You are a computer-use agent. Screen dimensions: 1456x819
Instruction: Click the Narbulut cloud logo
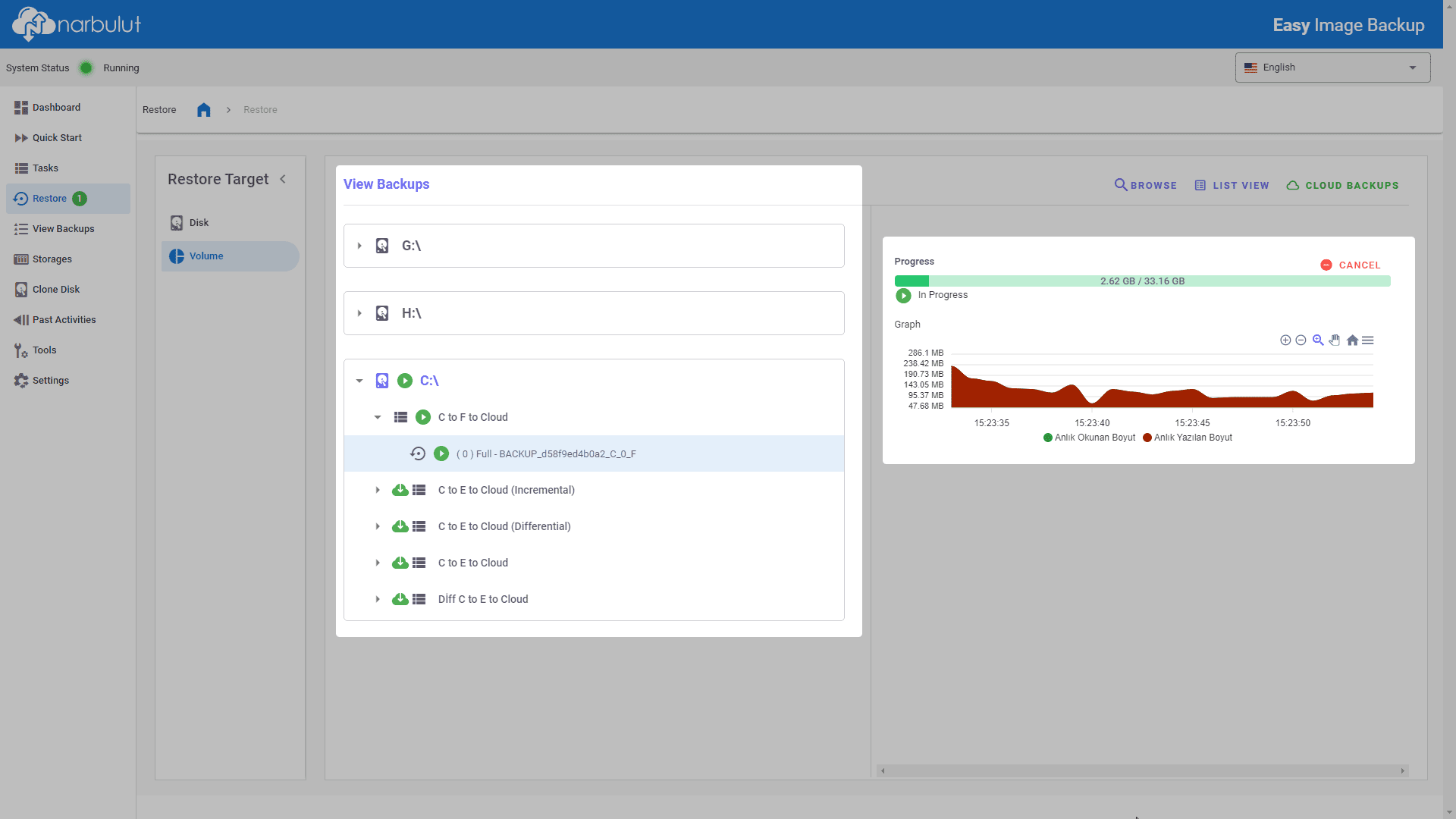[x=76, y=24]
